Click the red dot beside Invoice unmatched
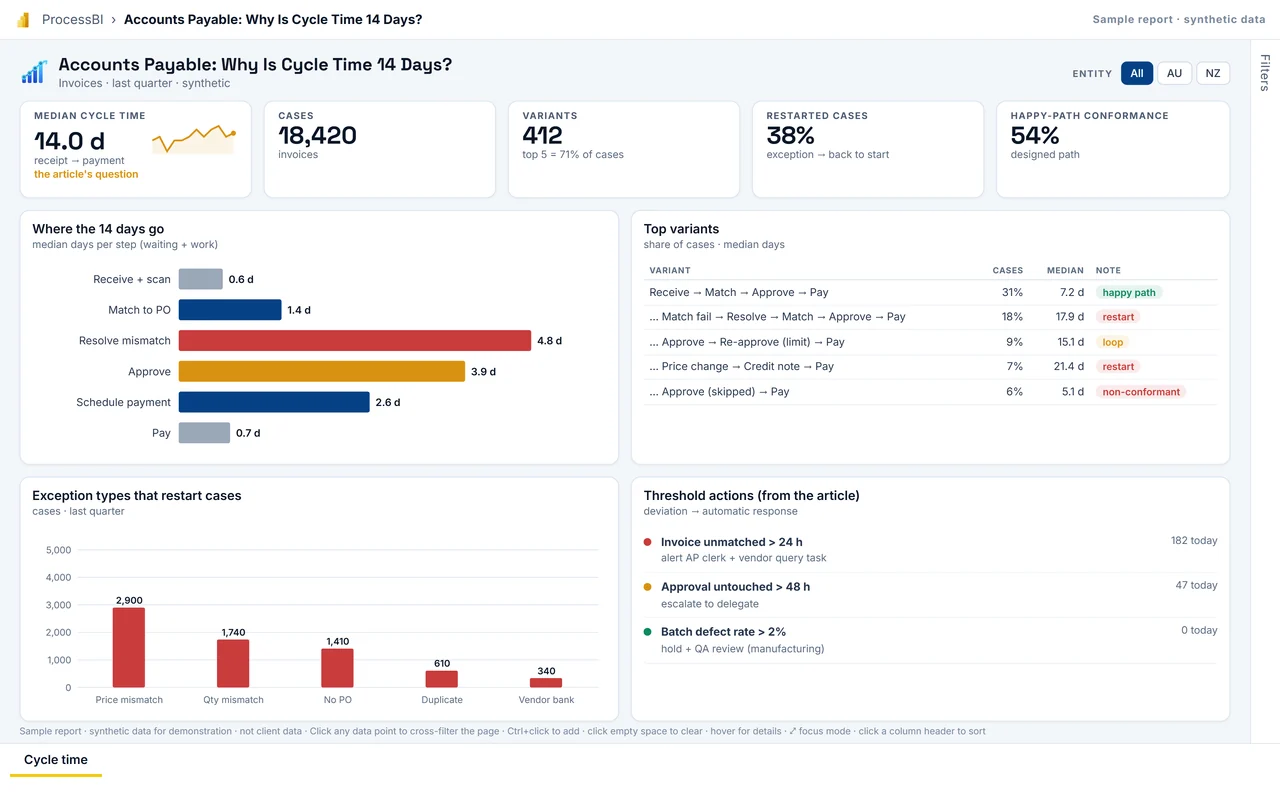 [648, 542]
